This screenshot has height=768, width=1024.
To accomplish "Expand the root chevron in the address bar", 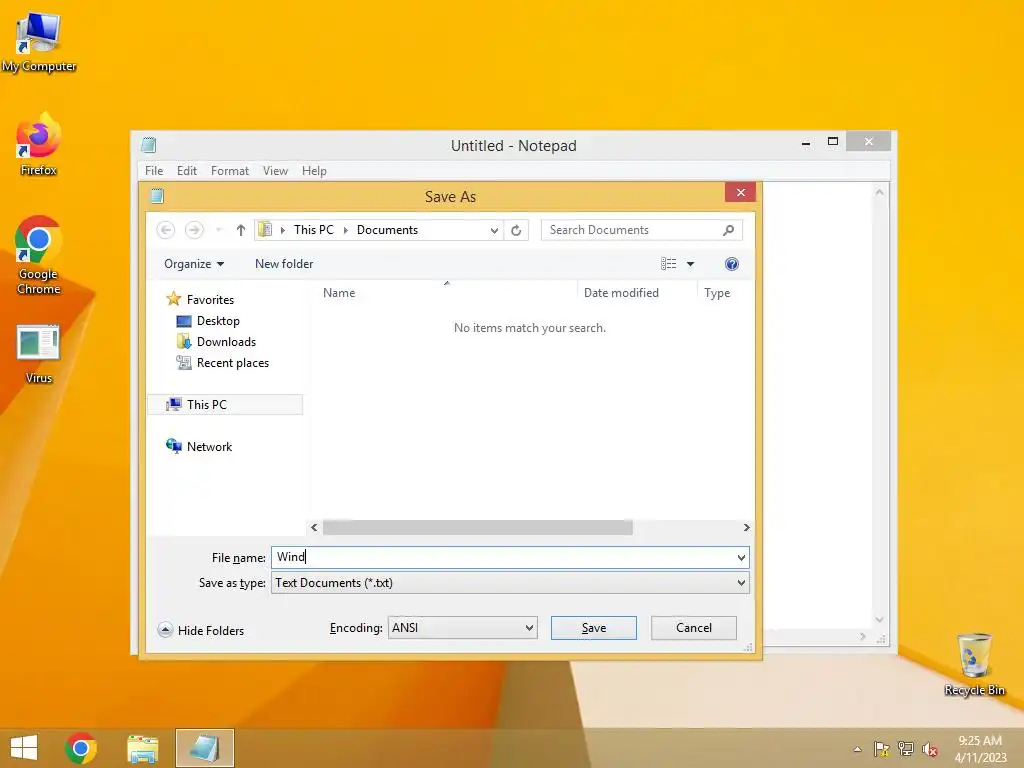I will click(x=283, y=230).
